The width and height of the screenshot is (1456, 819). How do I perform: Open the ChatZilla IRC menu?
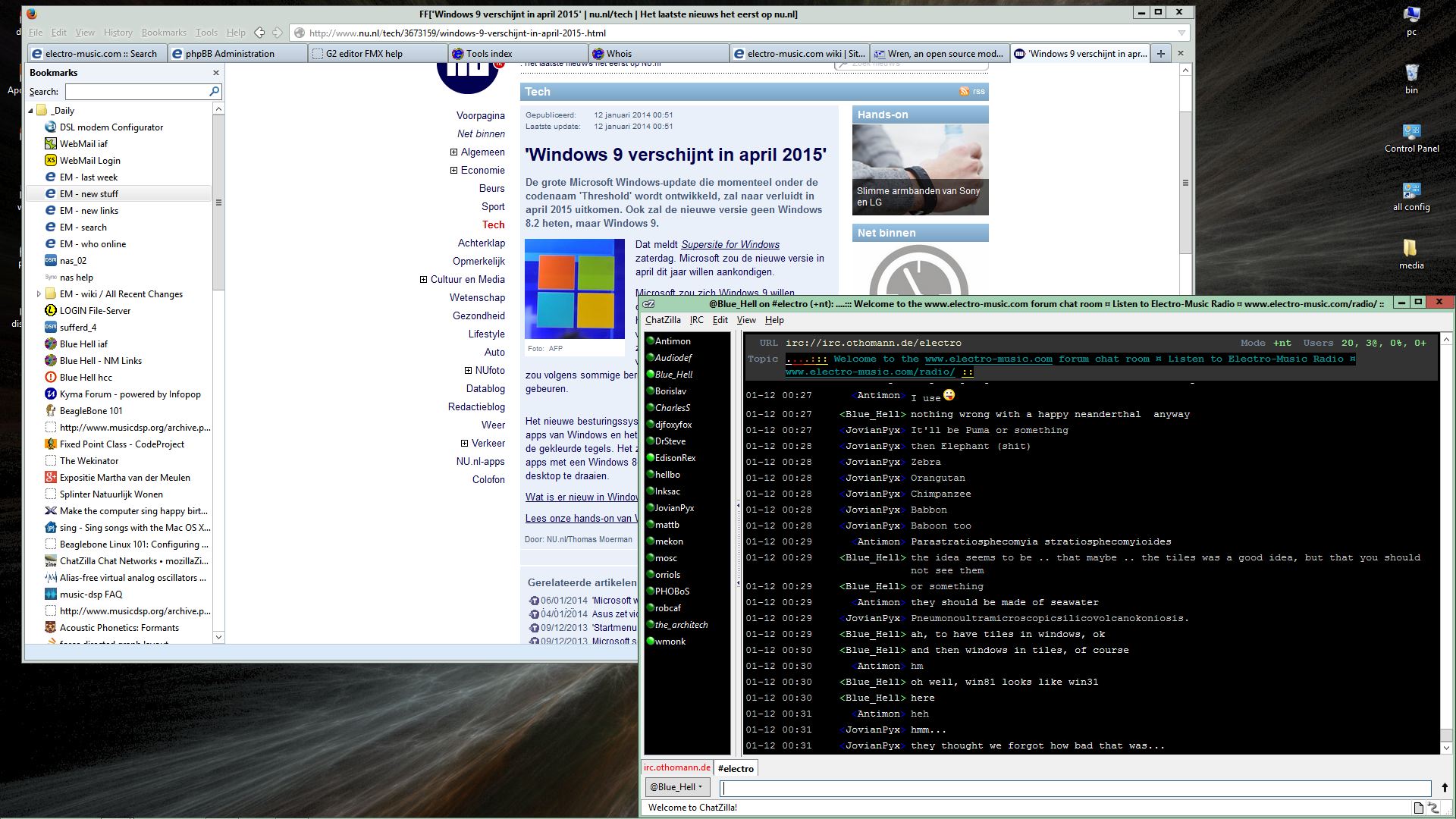pos(696,320)
